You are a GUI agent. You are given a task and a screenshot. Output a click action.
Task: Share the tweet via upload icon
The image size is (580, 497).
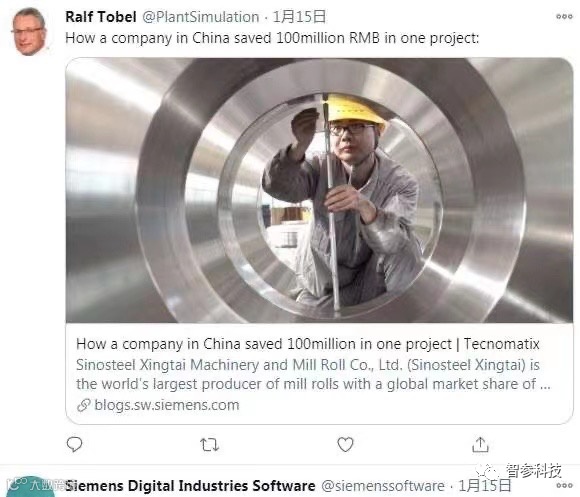[480, 444]
